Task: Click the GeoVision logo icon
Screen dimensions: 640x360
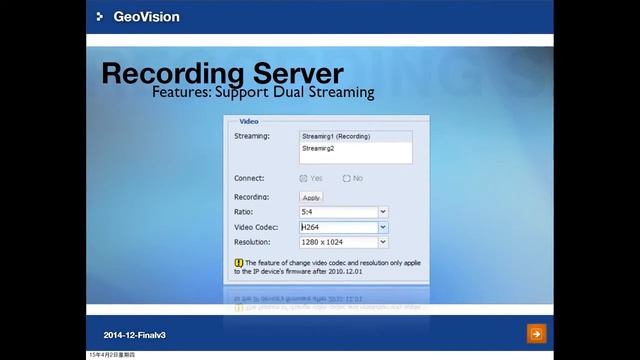Action: tap(100, 17)
